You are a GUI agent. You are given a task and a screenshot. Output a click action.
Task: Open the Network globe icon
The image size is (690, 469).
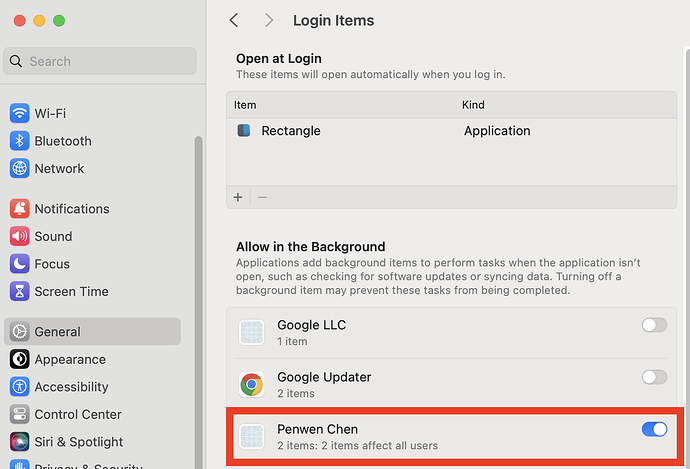pyautogui.click(x=19, y=169)
